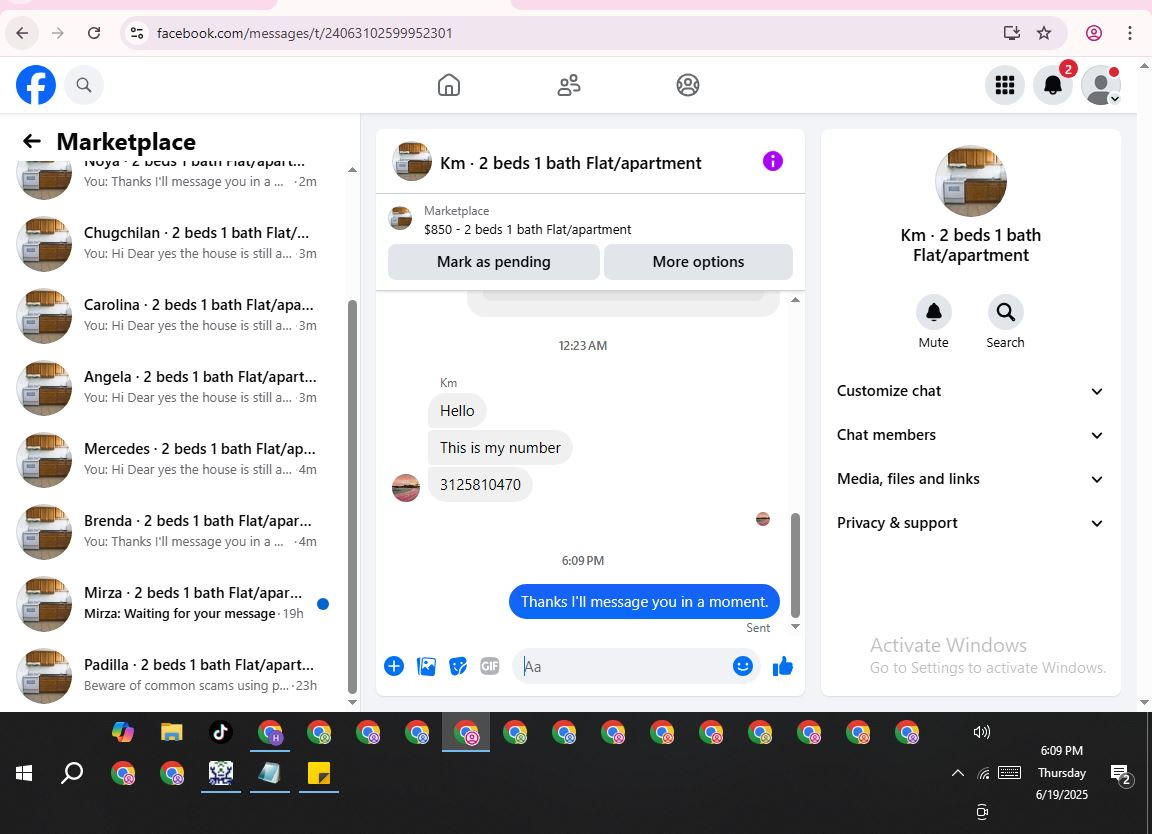
Task: Attach a photo using the image icon
Action: [426, 666]
